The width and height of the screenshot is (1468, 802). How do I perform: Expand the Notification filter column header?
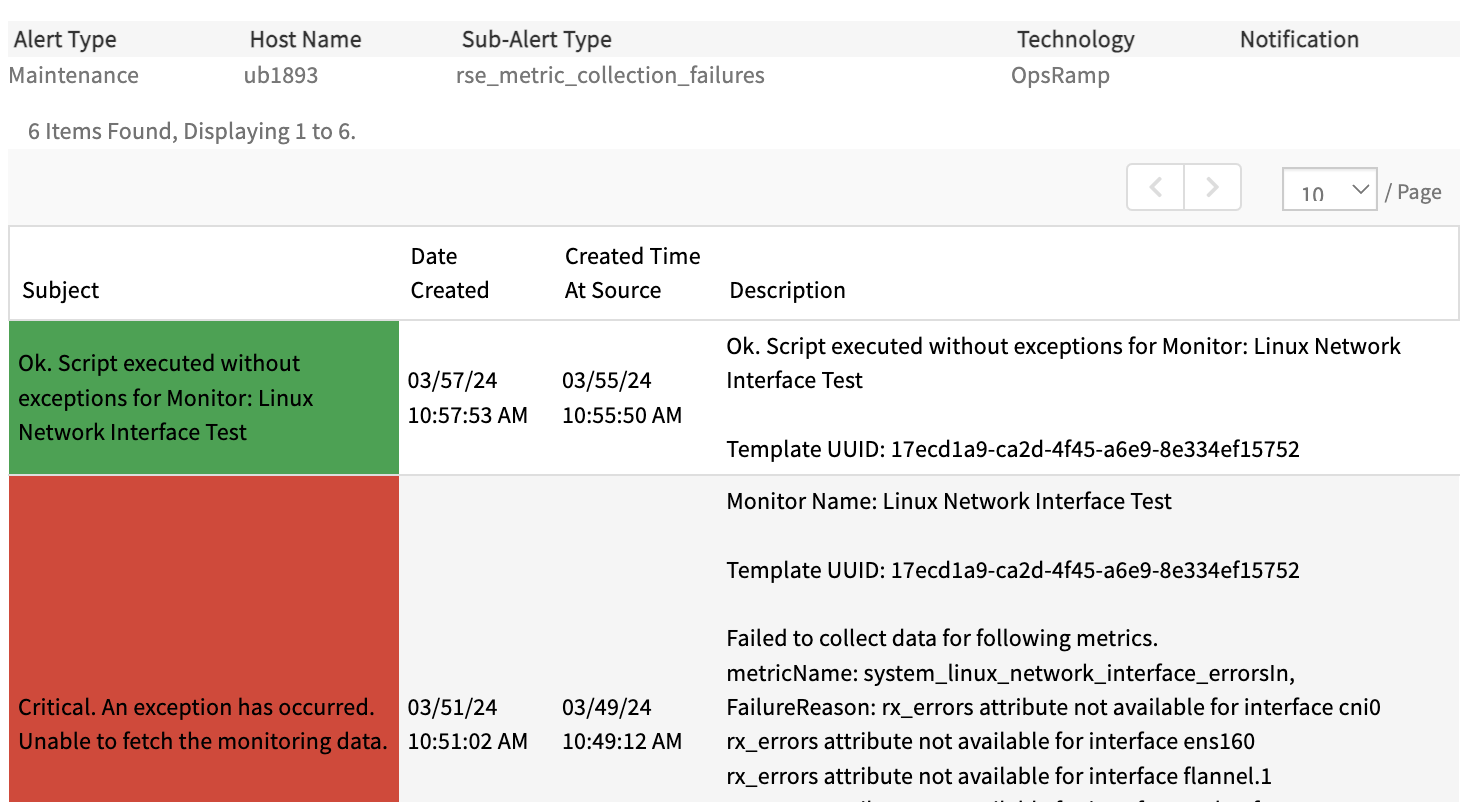[x=1298, y=39]
